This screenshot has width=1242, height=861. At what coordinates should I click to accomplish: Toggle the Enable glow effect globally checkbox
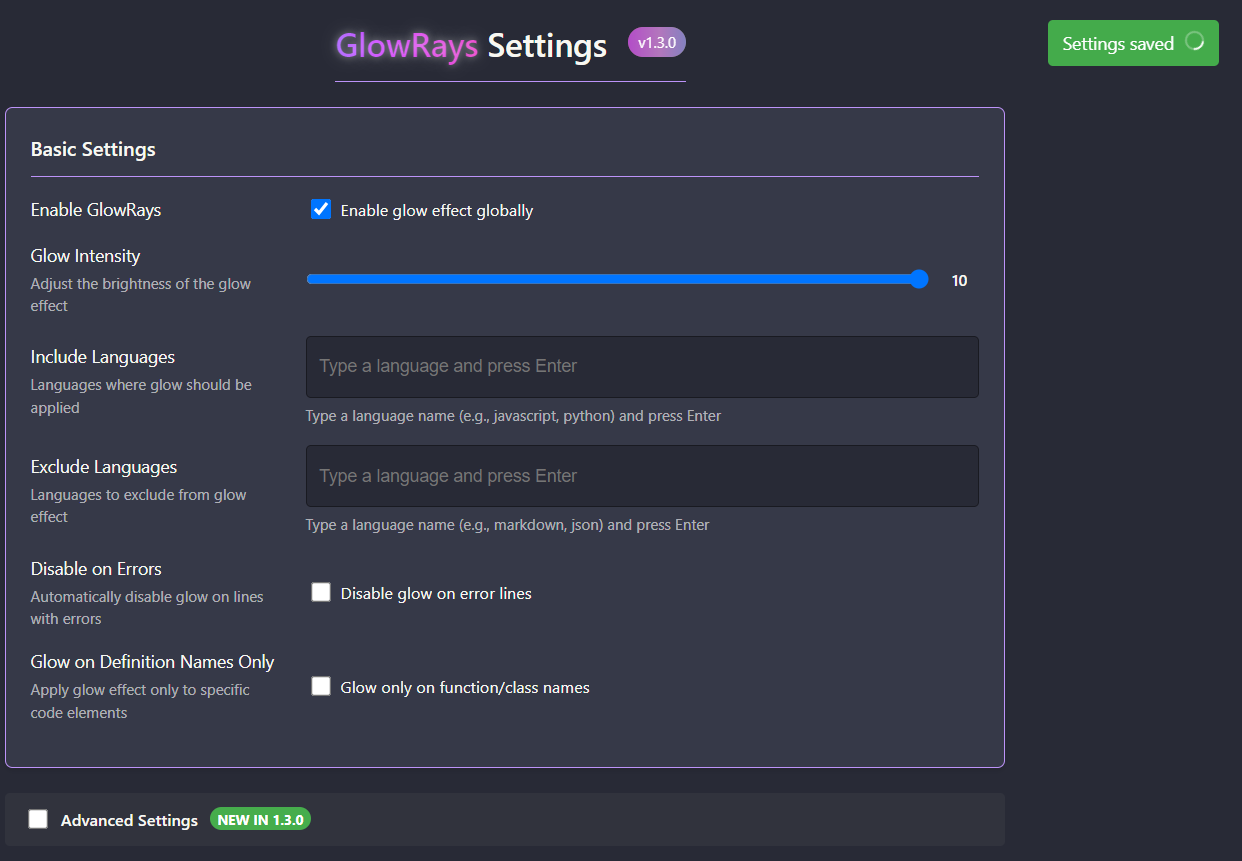point(321,210)
